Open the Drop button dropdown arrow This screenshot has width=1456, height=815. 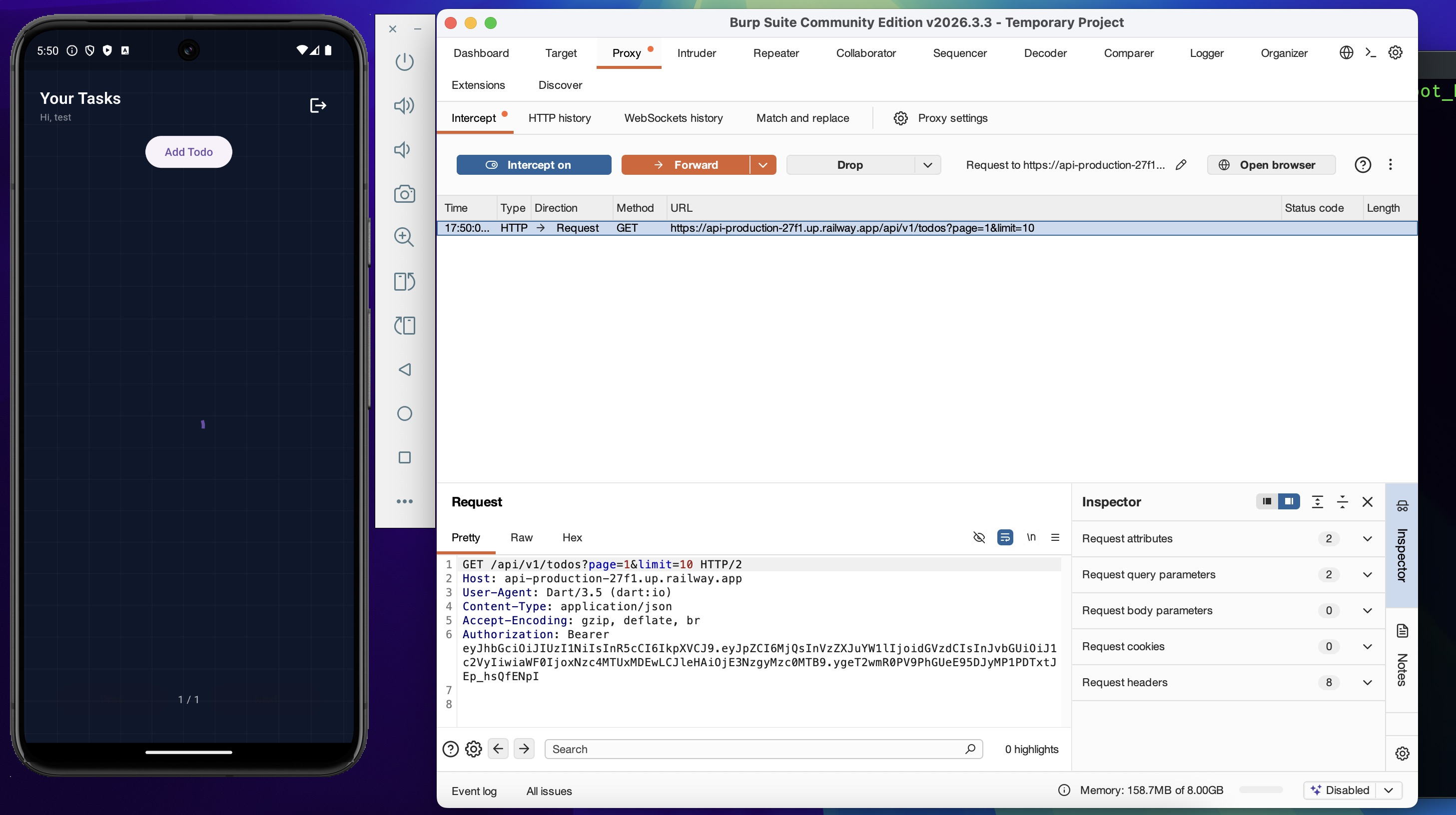click(x=927, y=165)
